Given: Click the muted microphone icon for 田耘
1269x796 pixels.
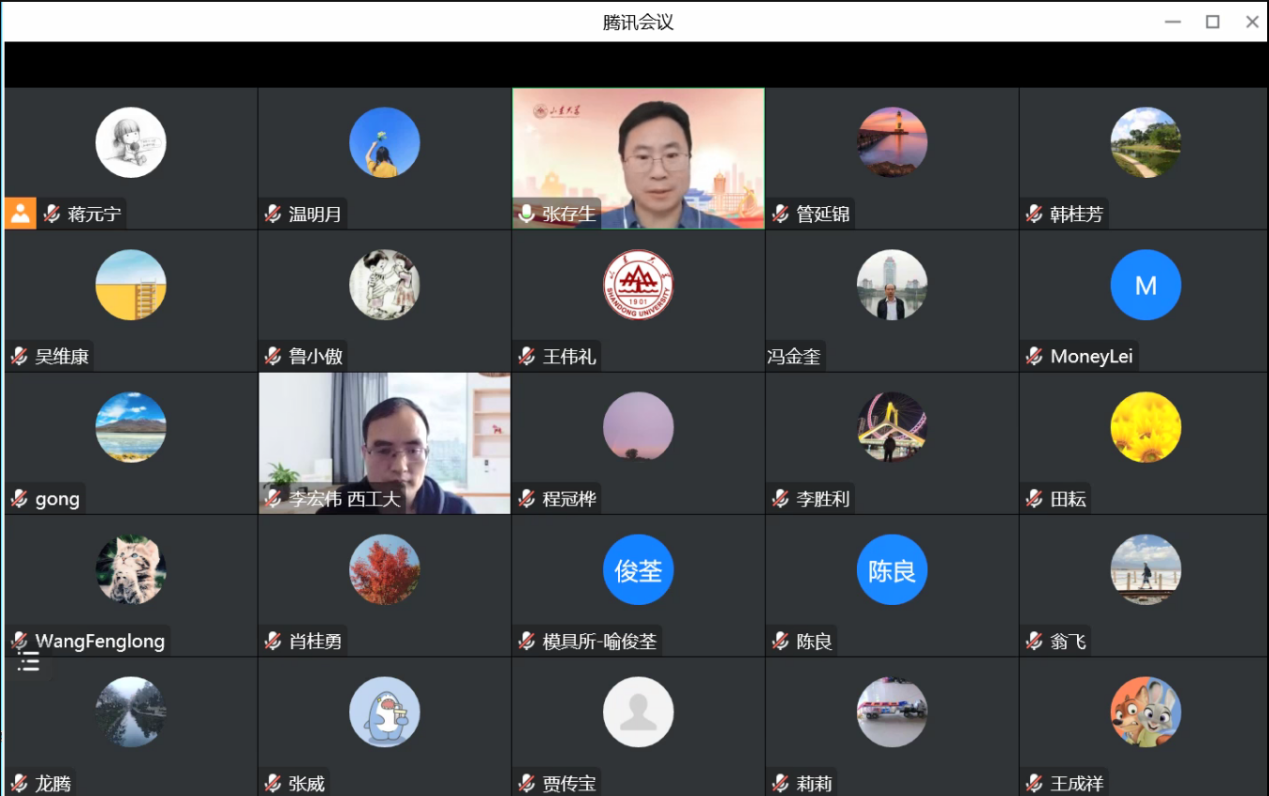Looking at the screenshot, I should 1035,499.
